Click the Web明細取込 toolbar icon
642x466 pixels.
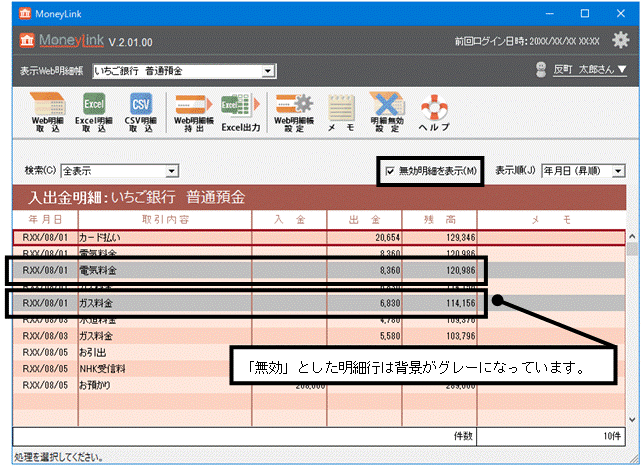coord(47,112)
